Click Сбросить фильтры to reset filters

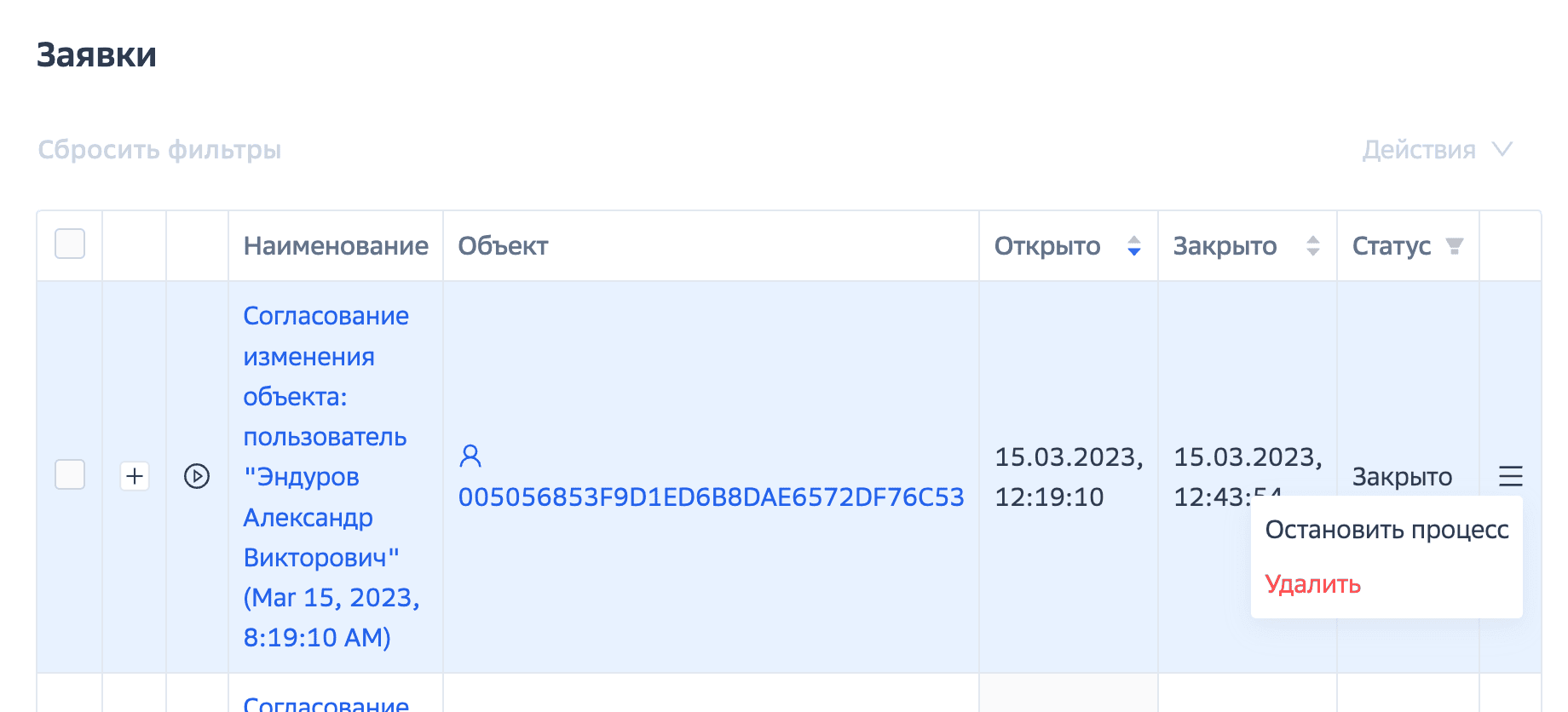159,150
